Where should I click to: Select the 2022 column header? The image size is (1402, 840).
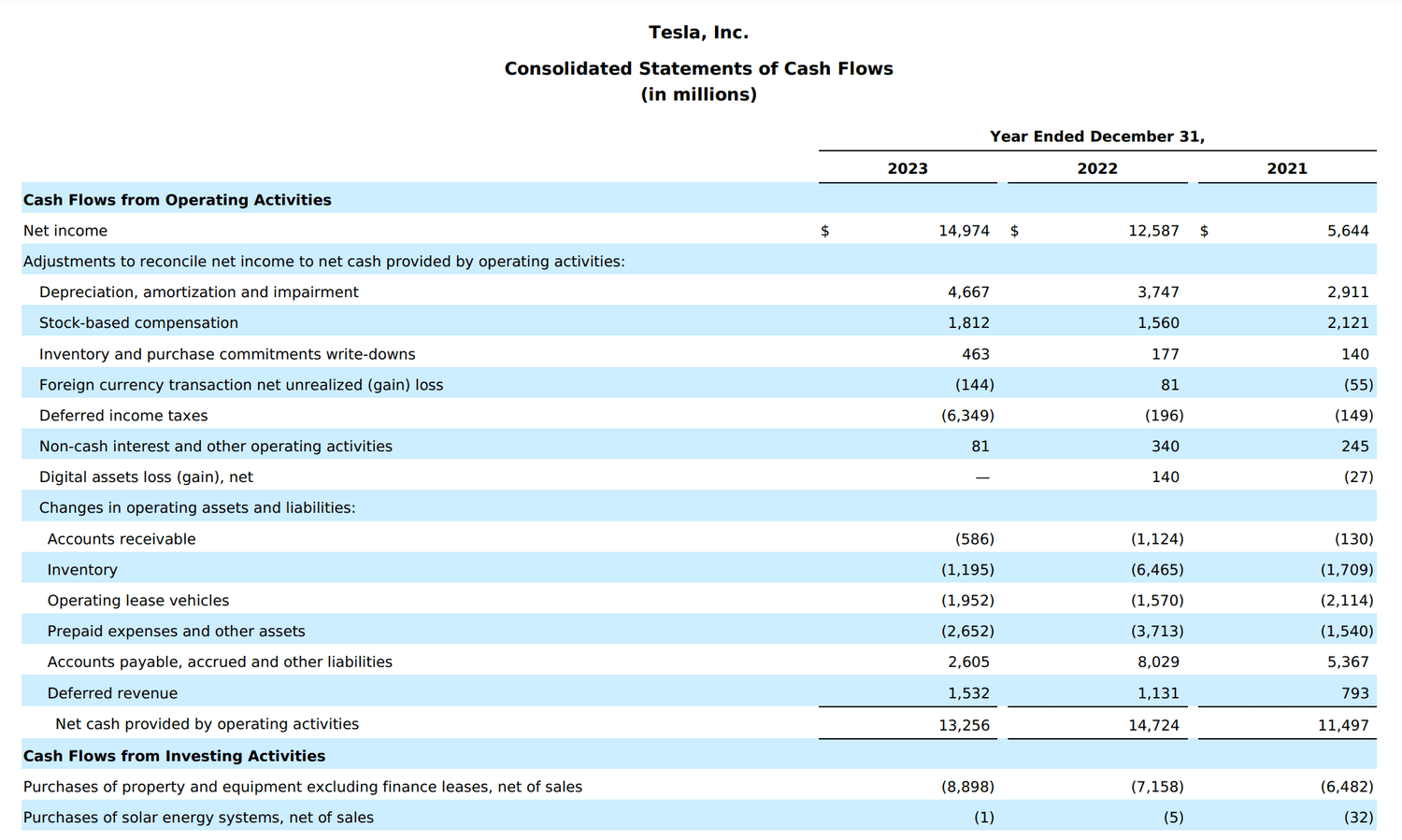[x=1097, y=168]
